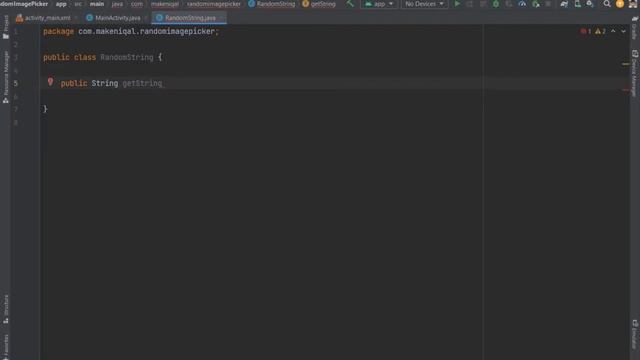Click the makeniqal breadcrumb
The image size is (640, 360).
pyautogui.click(x=165, y=4)
